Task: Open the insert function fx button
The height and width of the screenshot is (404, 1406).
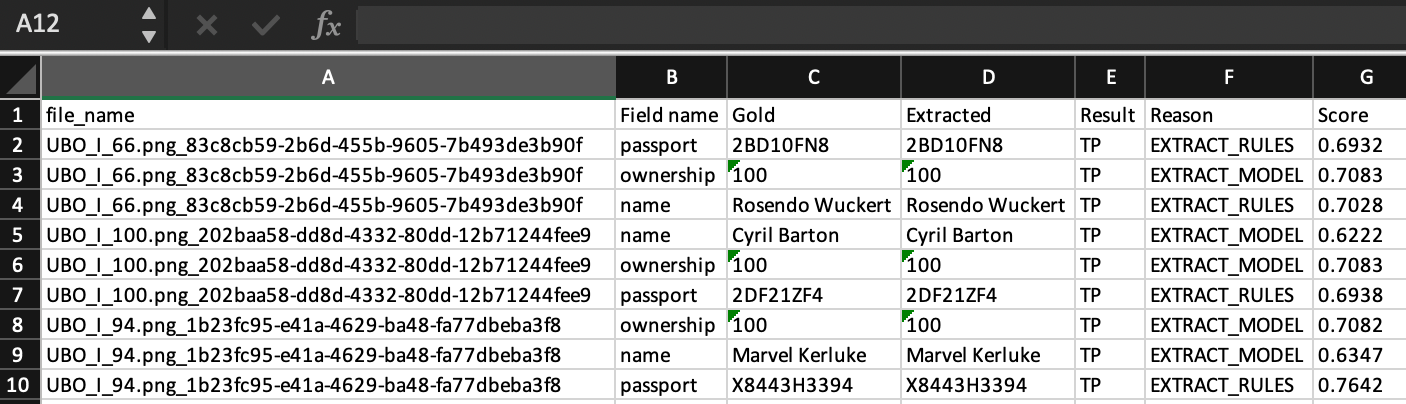Action: (326, 25)
